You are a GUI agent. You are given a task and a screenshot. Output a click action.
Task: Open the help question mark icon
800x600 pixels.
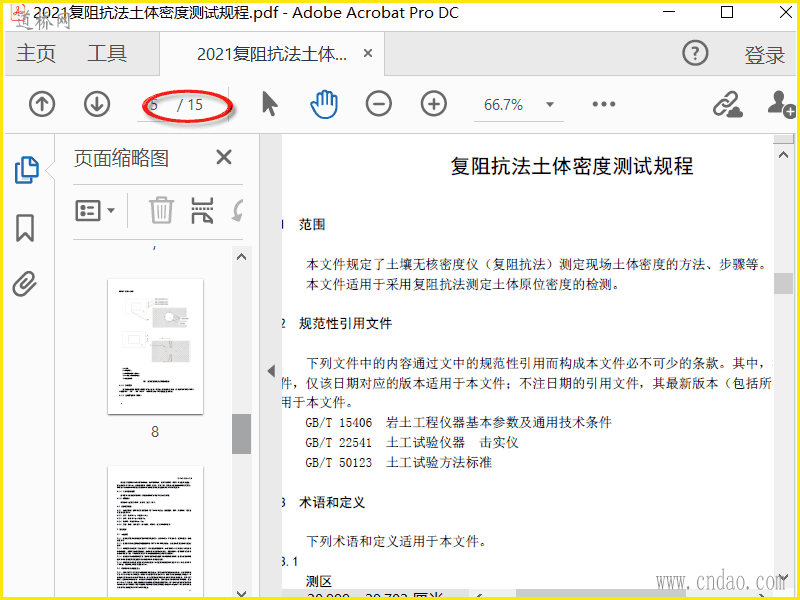click(x=695, y=53)
